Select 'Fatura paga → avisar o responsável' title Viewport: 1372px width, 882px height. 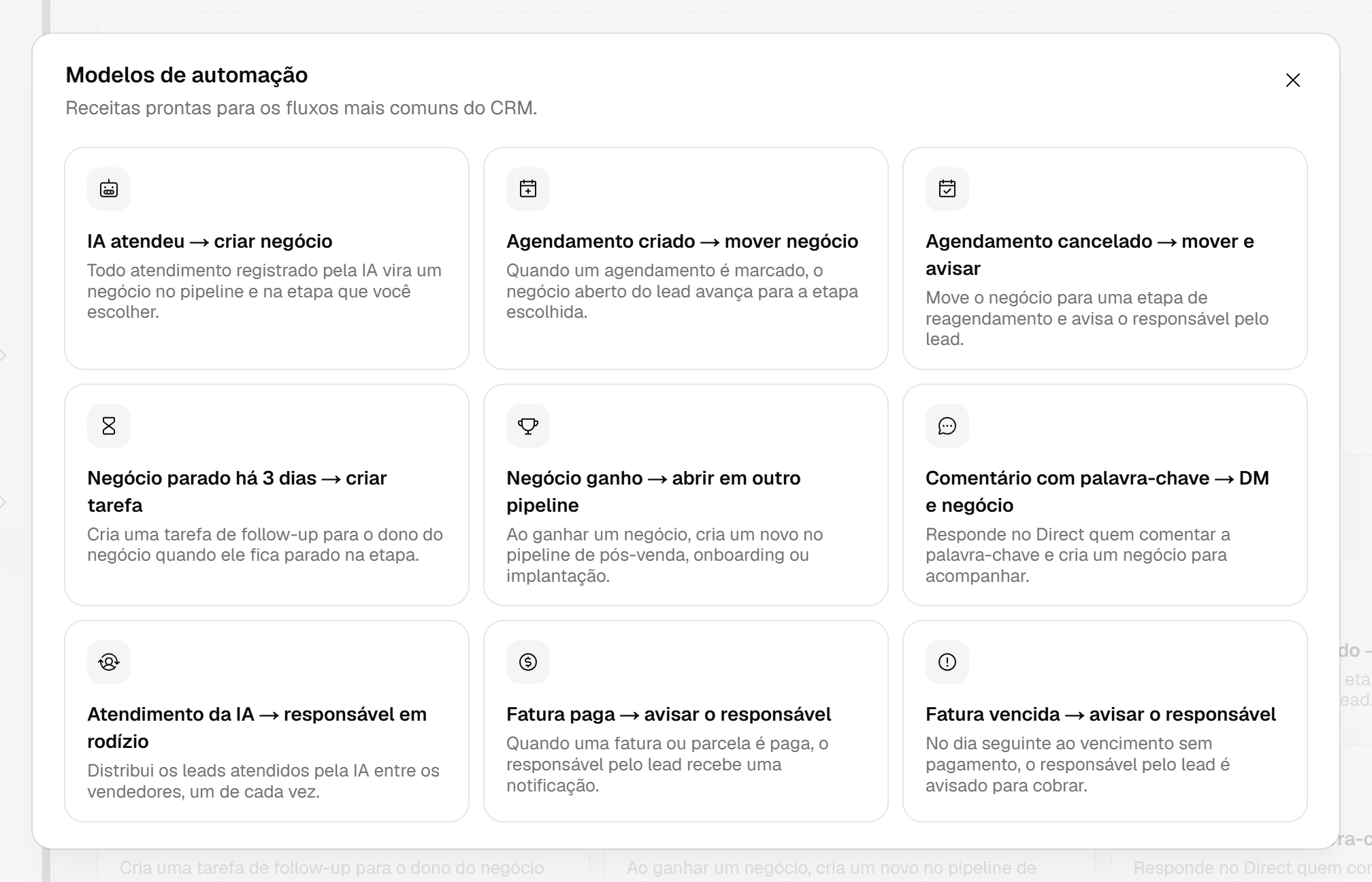click(x=668, y=715)
